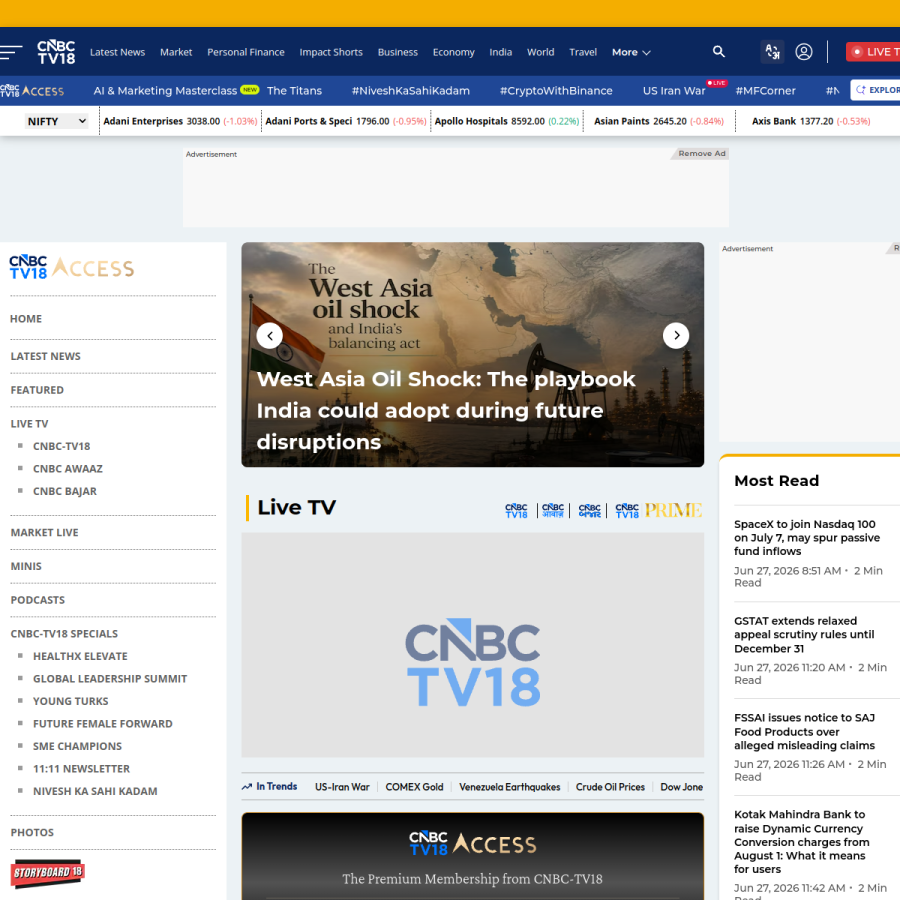
Task: Open GLOBAL LEADERSHIP SUMMIT sidebar item
Action: 110,678
